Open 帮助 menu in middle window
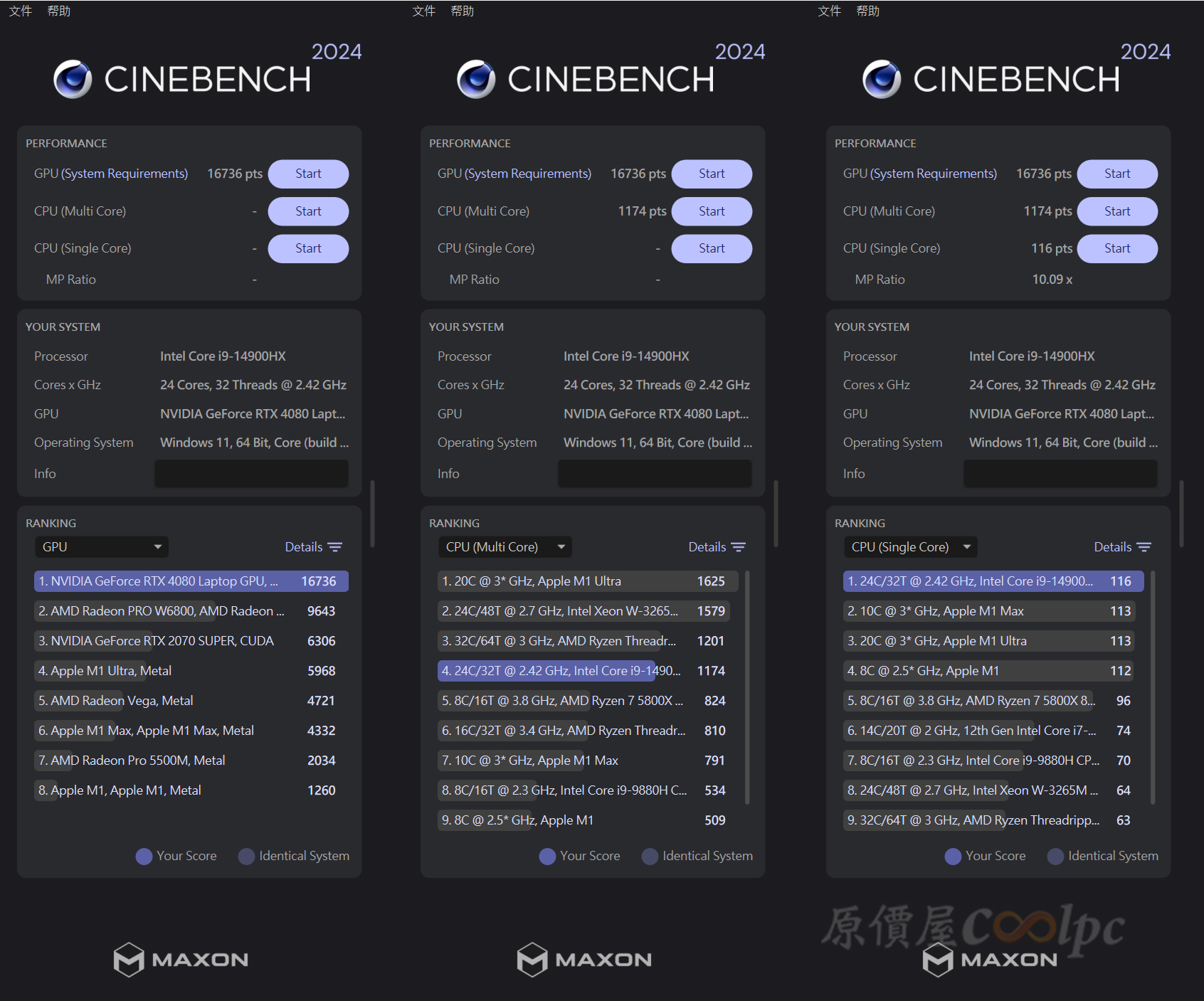 463,11
